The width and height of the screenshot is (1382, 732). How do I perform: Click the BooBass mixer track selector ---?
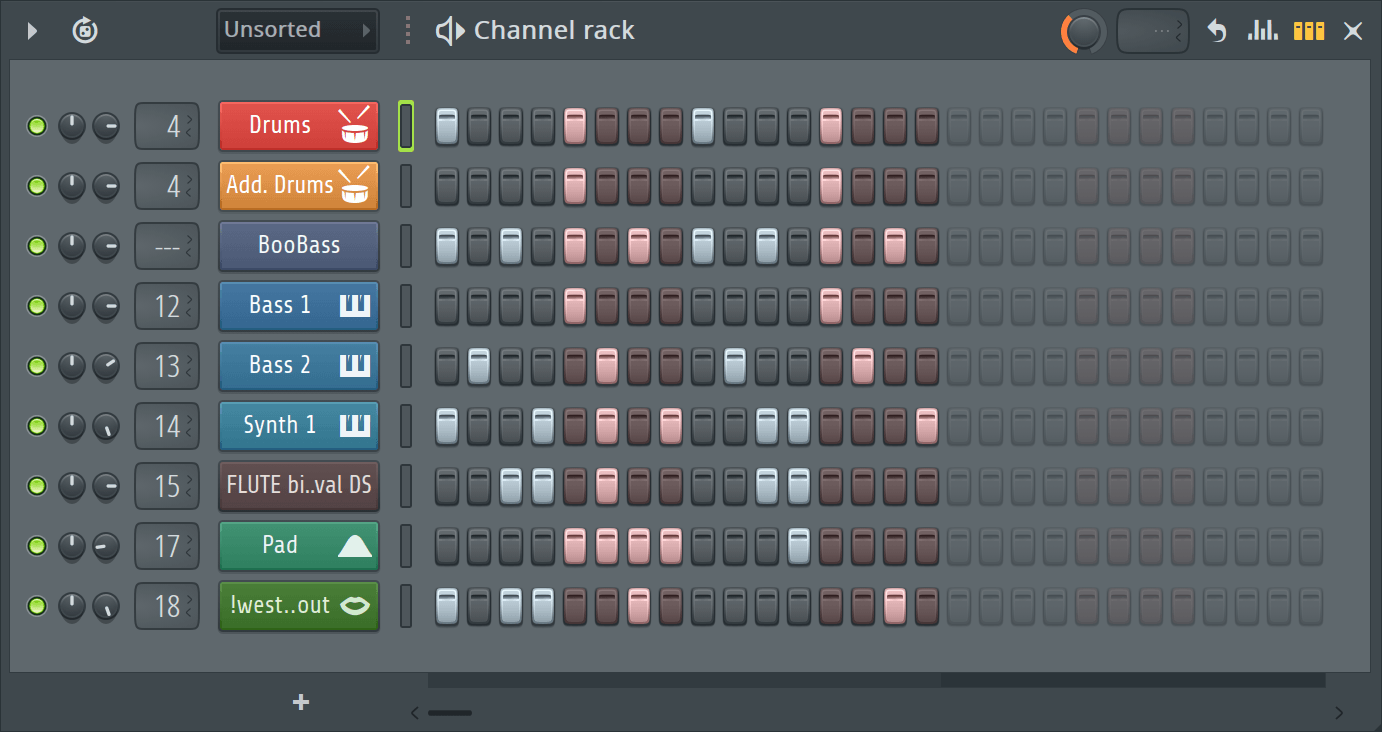[167, 247]
